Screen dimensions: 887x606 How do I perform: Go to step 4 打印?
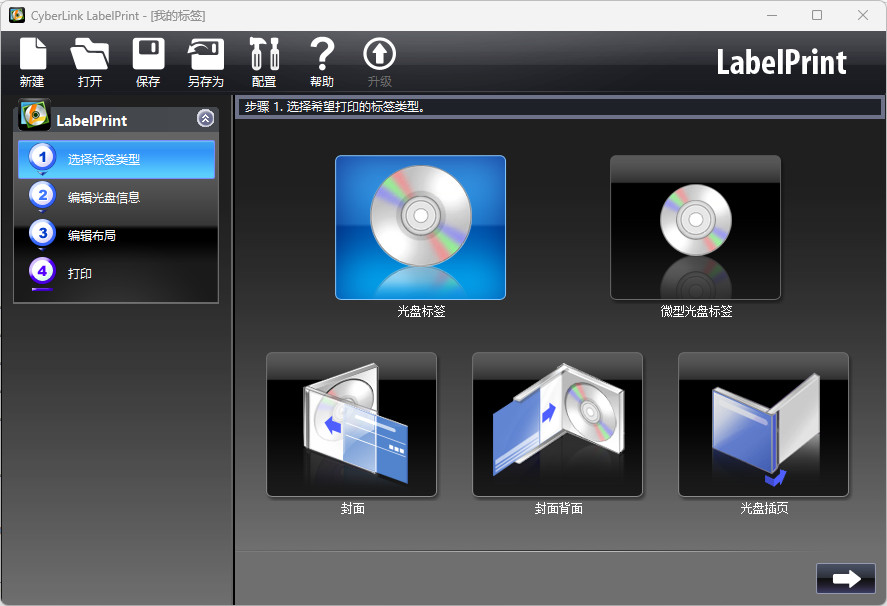(117, 273)
